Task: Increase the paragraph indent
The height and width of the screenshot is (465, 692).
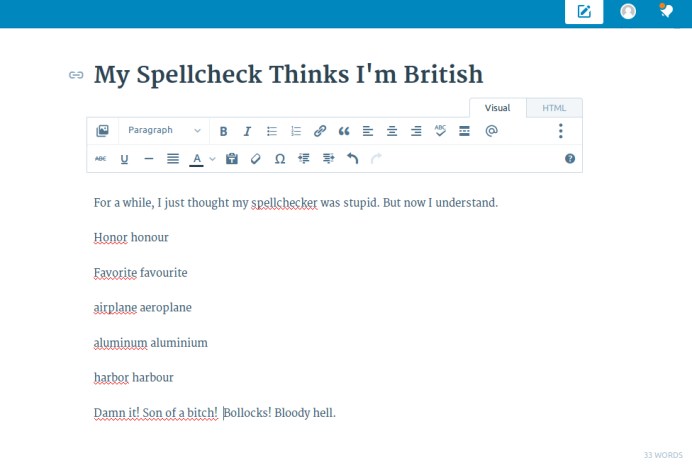Action: 328,158
